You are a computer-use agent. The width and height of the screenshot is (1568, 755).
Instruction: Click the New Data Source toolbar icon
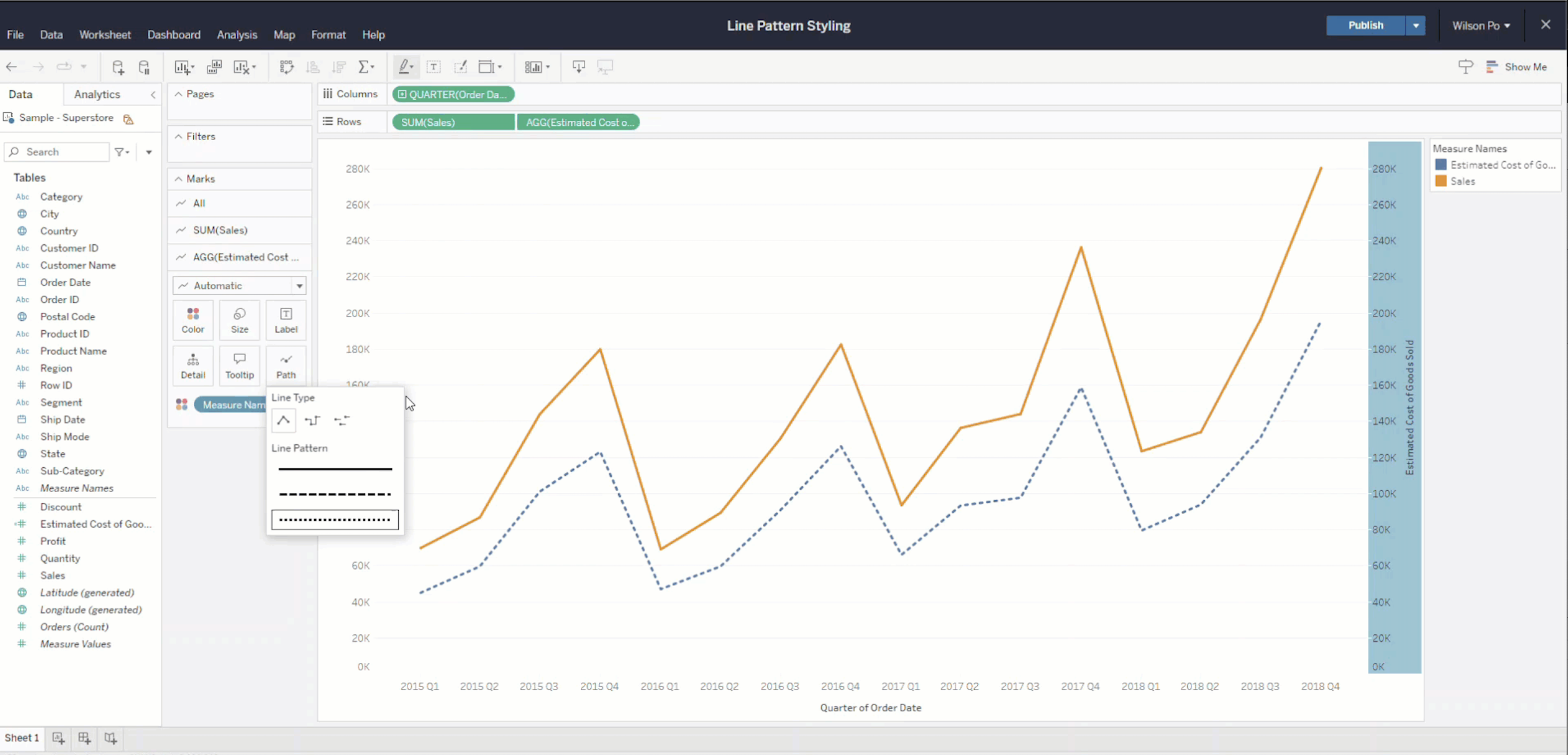pyautogui.click(x=118, y=67)
